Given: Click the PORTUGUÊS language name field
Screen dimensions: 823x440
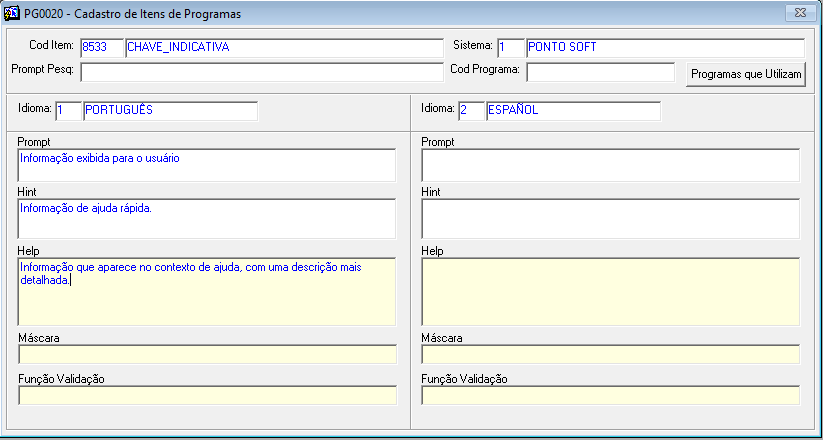Looking at the screenshot, I should pos(171,111).
